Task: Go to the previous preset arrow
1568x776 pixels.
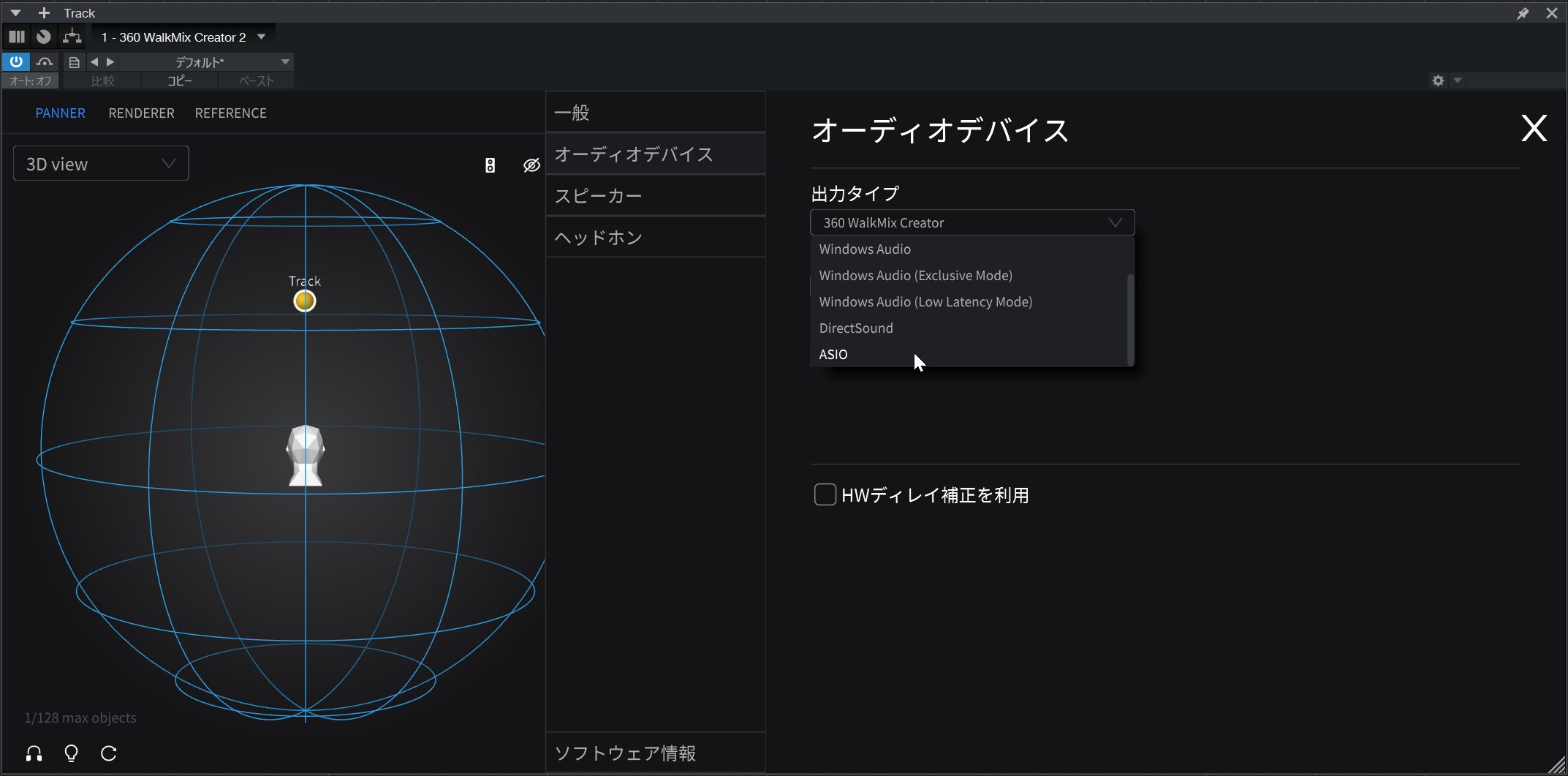Action: (x=94, y=62)
